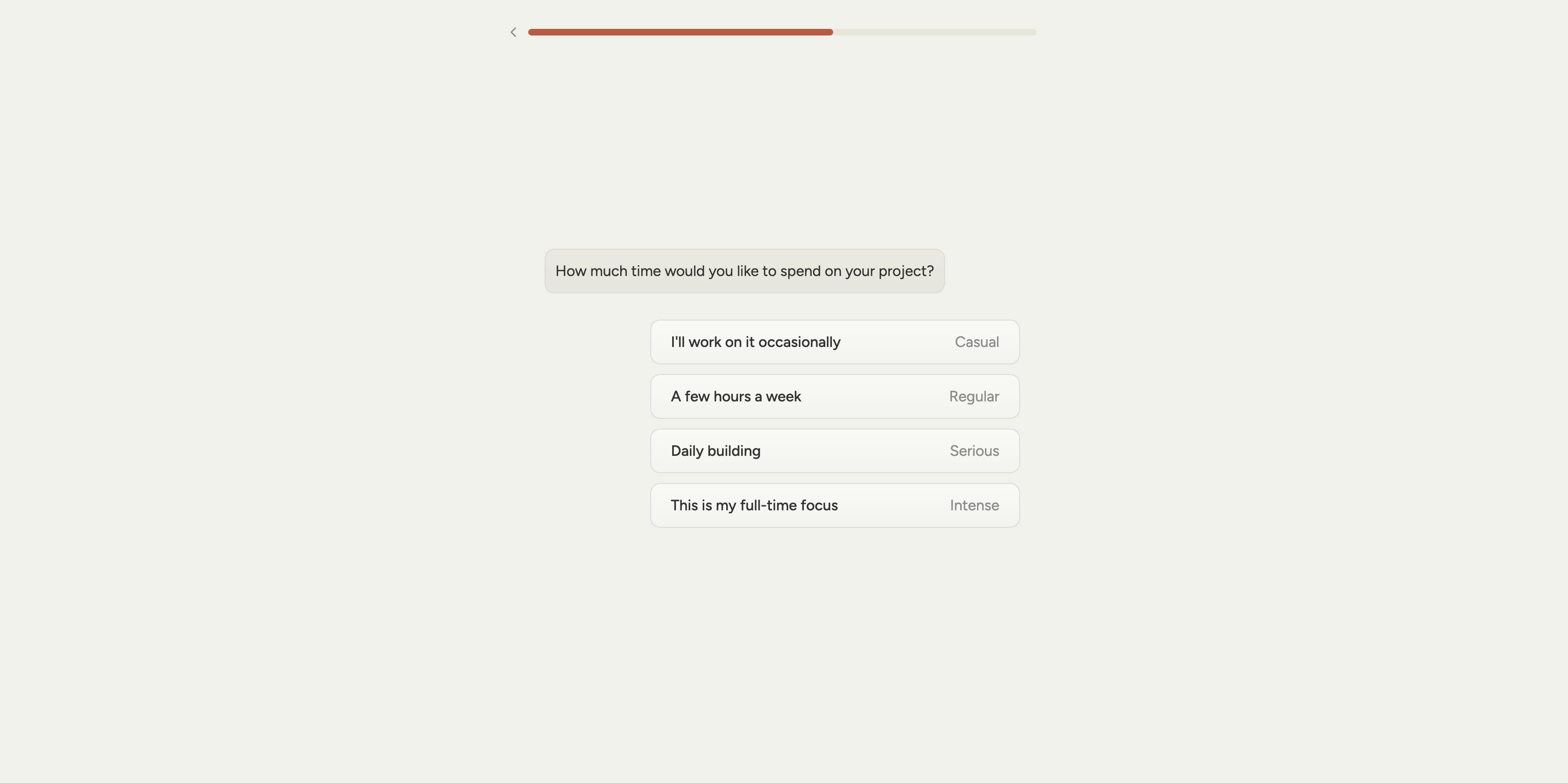Click the unfilled gray progress bar segment

point(934,32)
